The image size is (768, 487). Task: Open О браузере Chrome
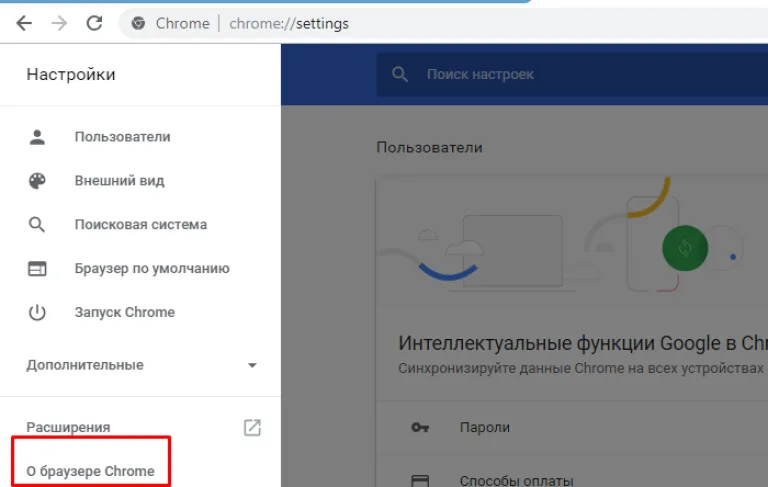tap(91, 471)
